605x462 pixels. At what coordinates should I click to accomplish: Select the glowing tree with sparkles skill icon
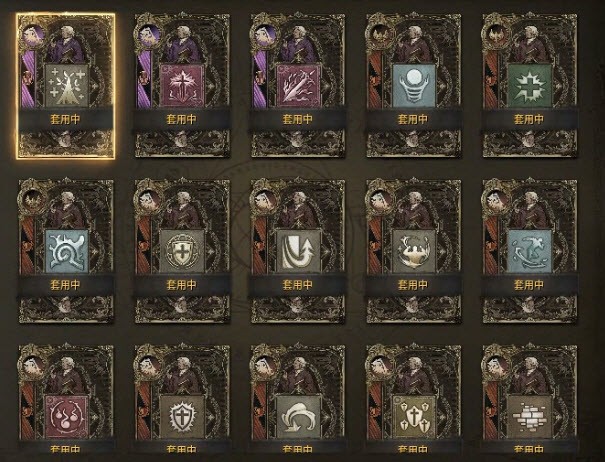click(66, 85)
